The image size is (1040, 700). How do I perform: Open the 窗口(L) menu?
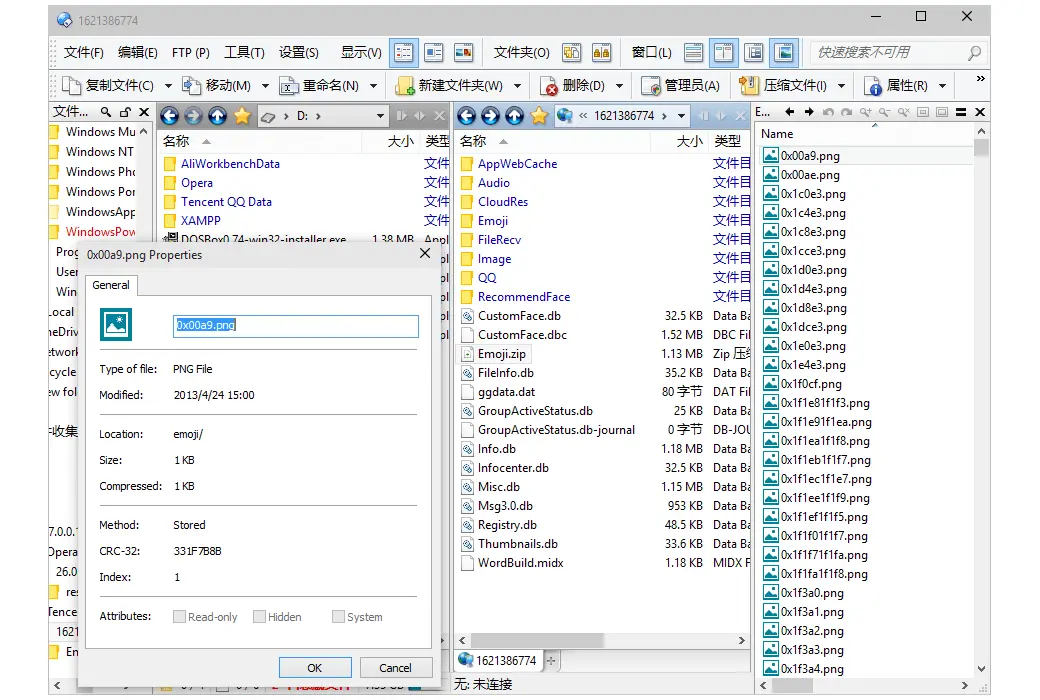tap(651, 52)
